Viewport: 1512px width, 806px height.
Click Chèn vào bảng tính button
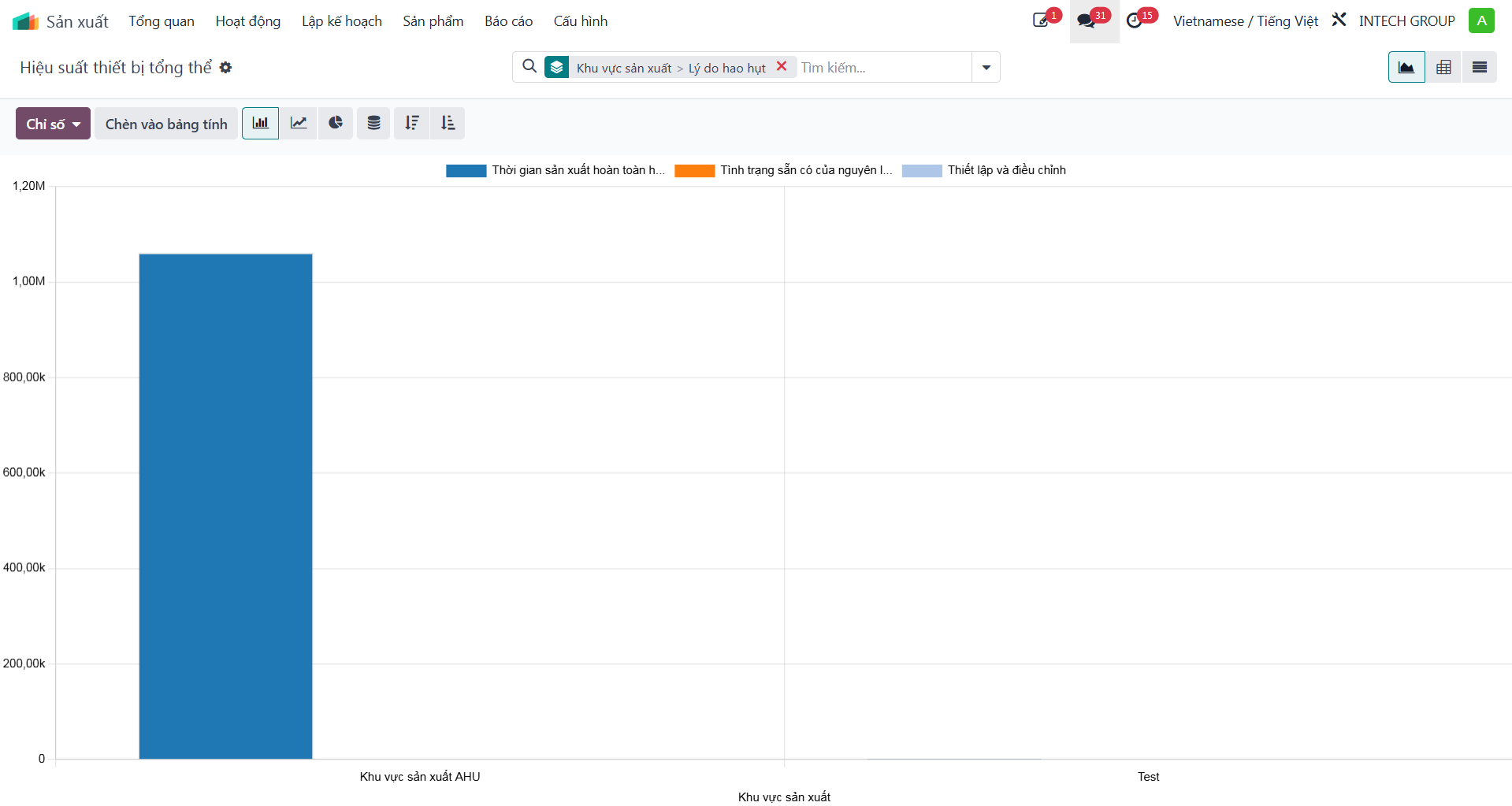tap(166, 124)
